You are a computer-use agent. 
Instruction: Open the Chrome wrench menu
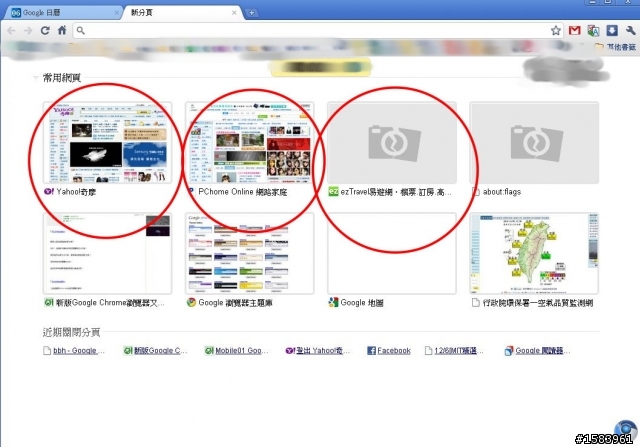(x=630, y=30)
